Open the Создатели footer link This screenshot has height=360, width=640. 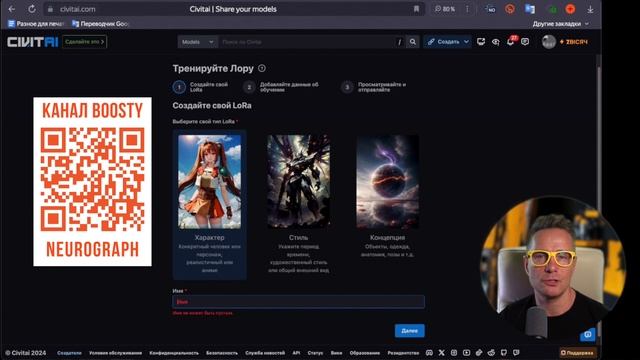tap(69, 353)
